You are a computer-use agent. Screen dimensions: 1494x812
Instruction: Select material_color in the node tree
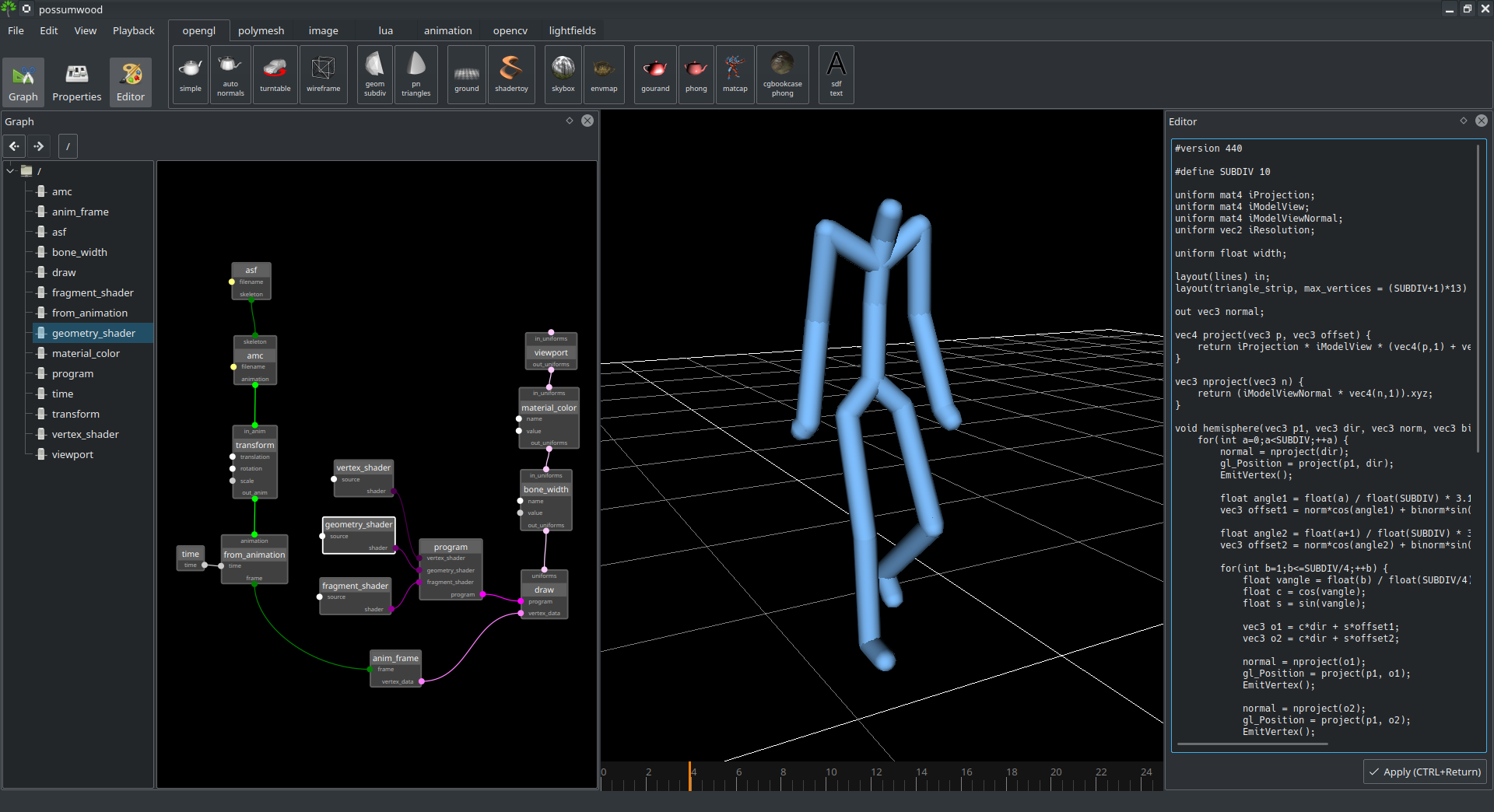[86, 353]
